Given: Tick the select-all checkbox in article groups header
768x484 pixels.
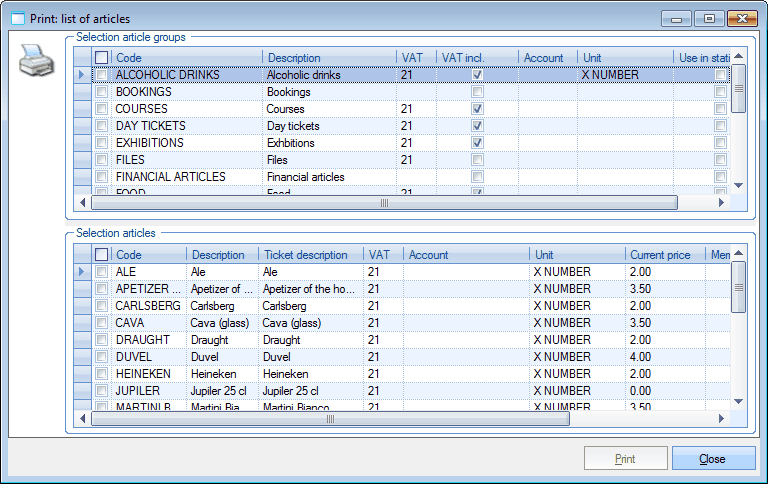Looking at the screenshot, I should (x=102, y=58).
